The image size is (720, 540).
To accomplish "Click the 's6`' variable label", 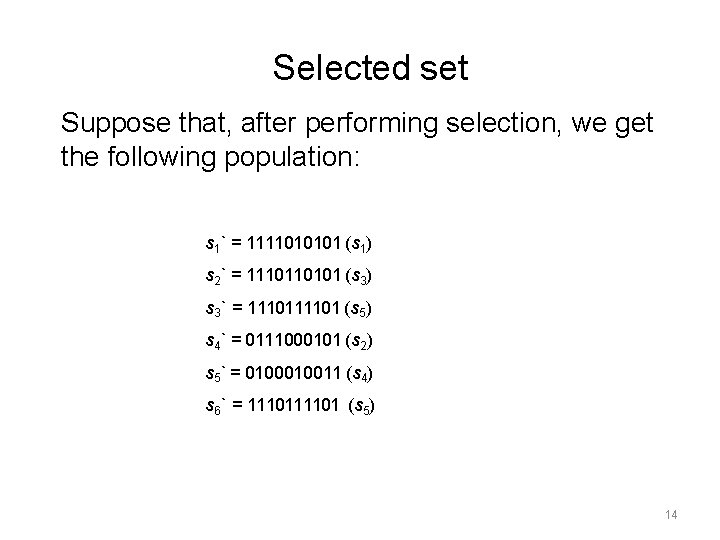I will point(216,406).
